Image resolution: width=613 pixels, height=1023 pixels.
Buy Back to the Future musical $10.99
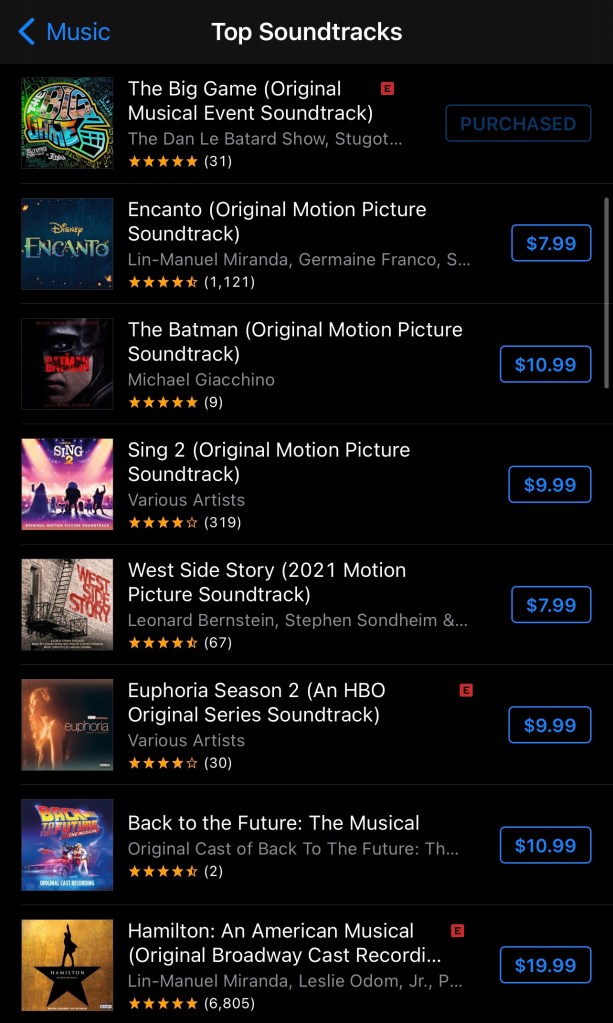point(545,845)
